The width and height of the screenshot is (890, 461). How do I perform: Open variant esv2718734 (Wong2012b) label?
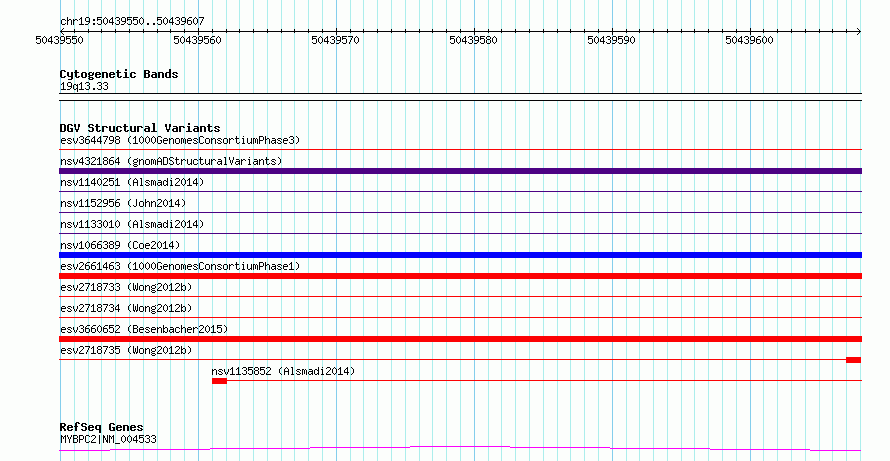pos(126,308)
